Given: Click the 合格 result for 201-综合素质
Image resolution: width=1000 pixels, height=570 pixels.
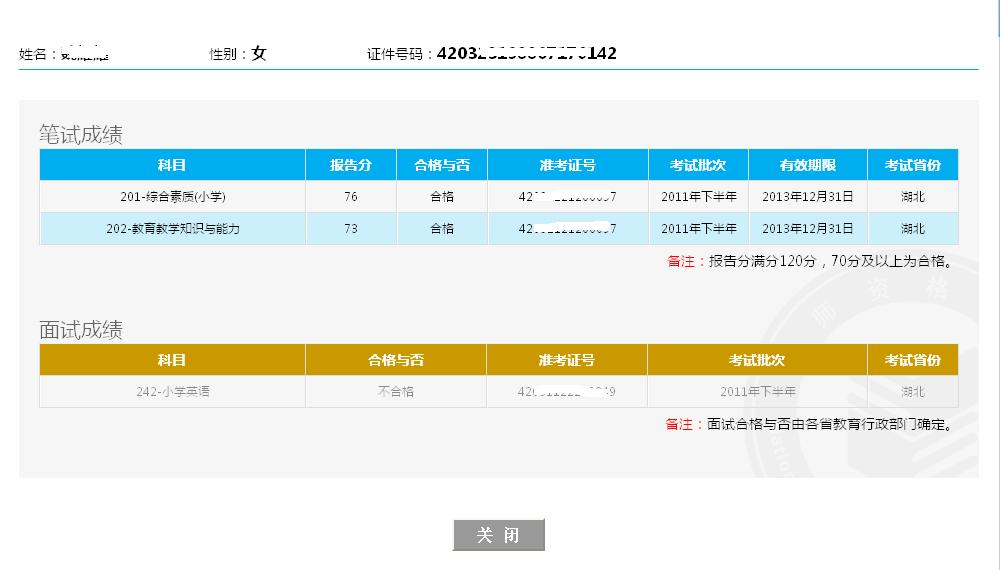Looking at the screenshot, I should pos(442,197).
